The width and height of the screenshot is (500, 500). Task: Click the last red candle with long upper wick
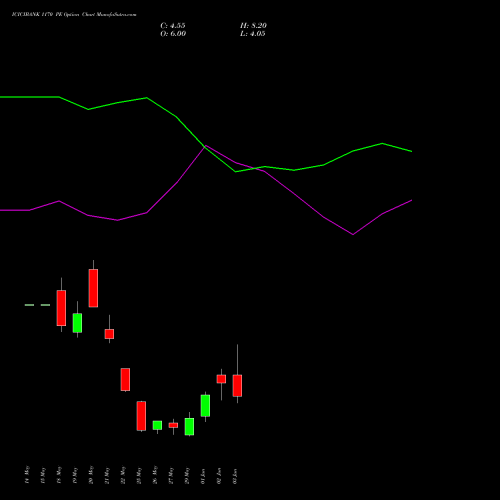click(237, 386)
